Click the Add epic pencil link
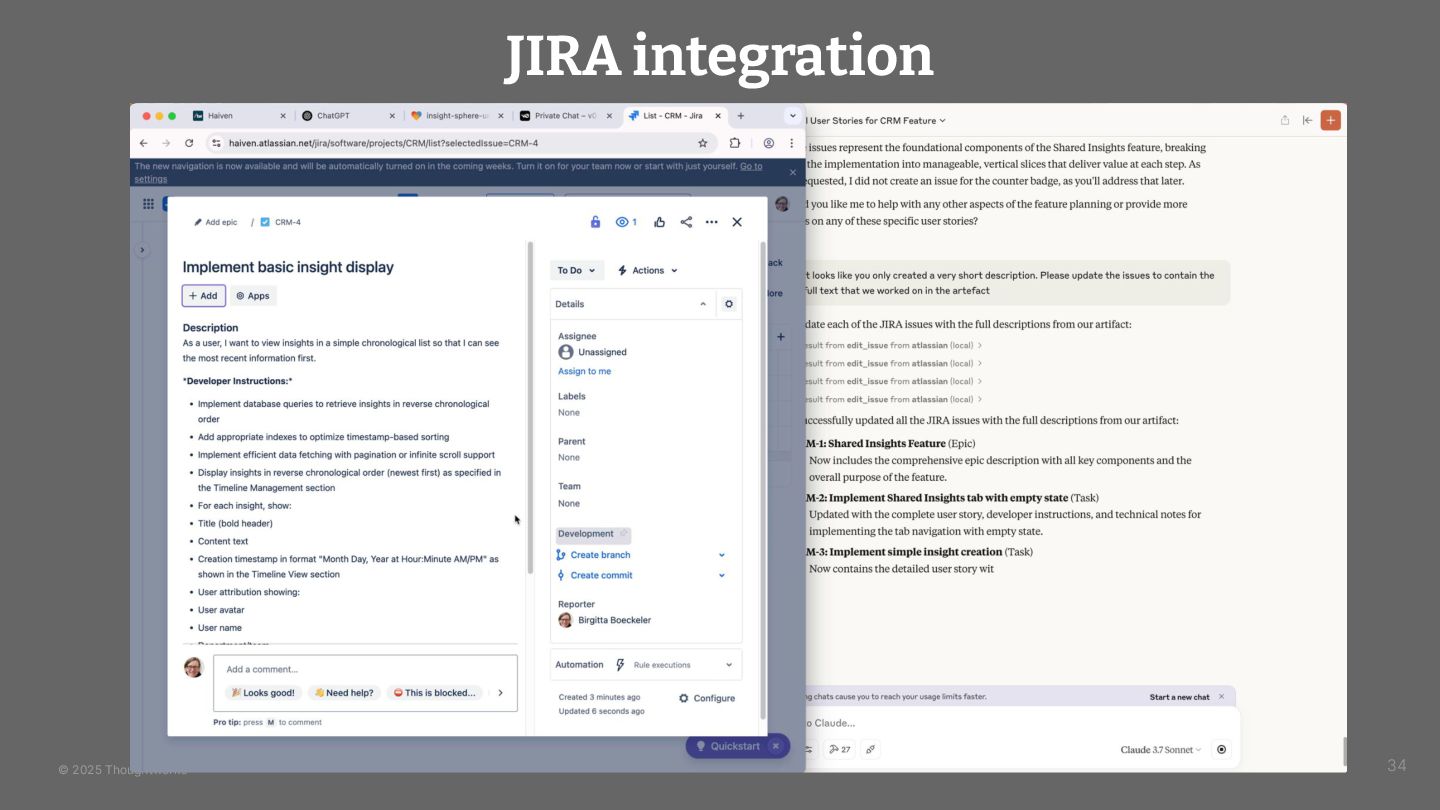Image resolution: width=1440 pixels, height=810 pixels. coord(216,222)
